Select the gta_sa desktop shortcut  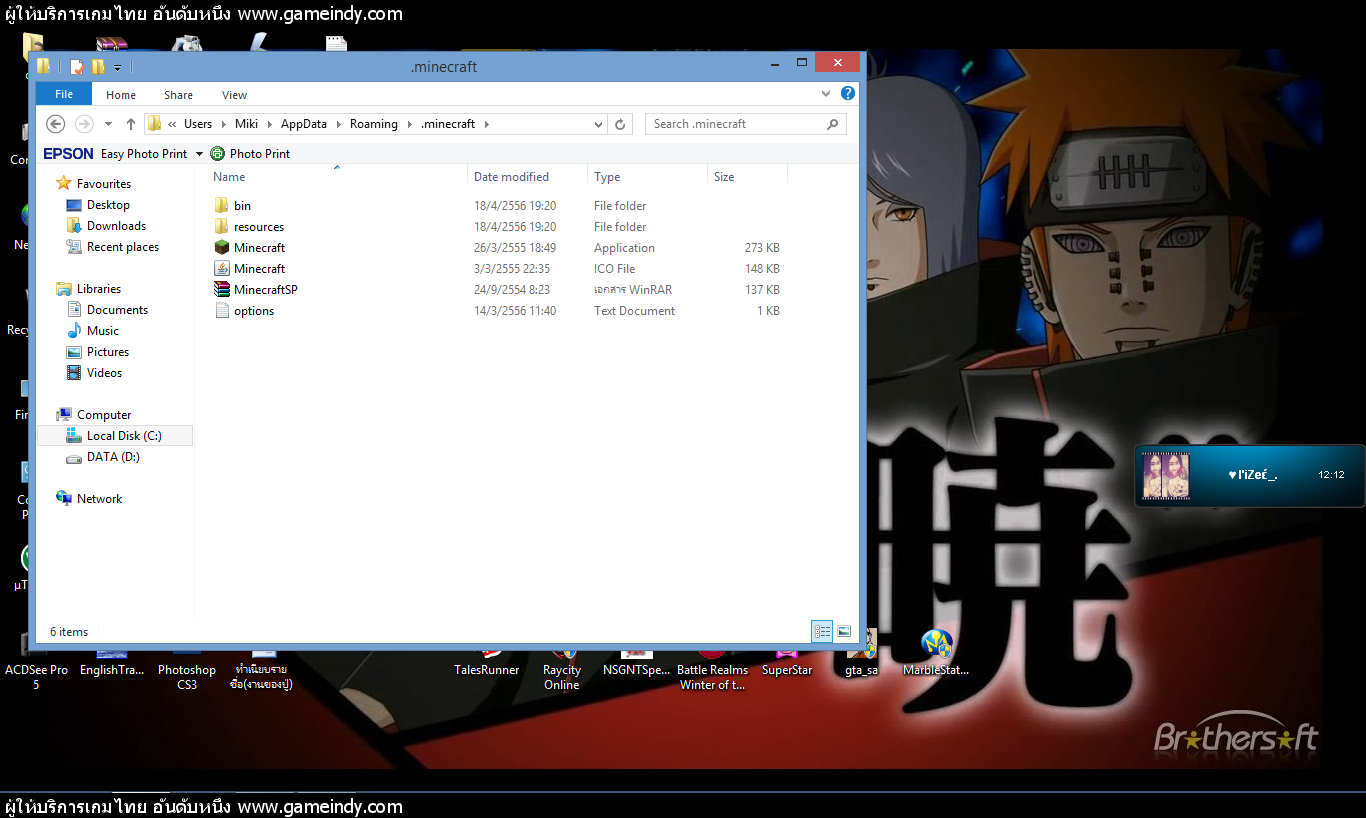861,655
